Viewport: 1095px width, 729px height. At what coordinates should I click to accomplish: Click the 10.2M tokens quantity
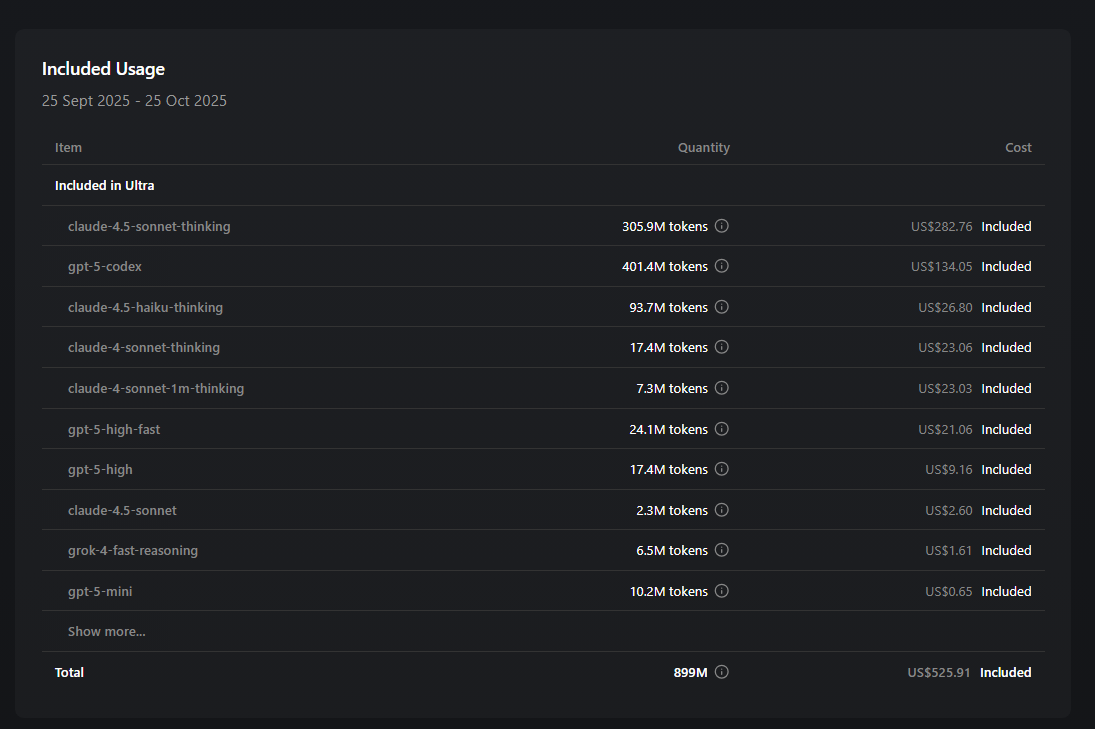coord(668,591)
